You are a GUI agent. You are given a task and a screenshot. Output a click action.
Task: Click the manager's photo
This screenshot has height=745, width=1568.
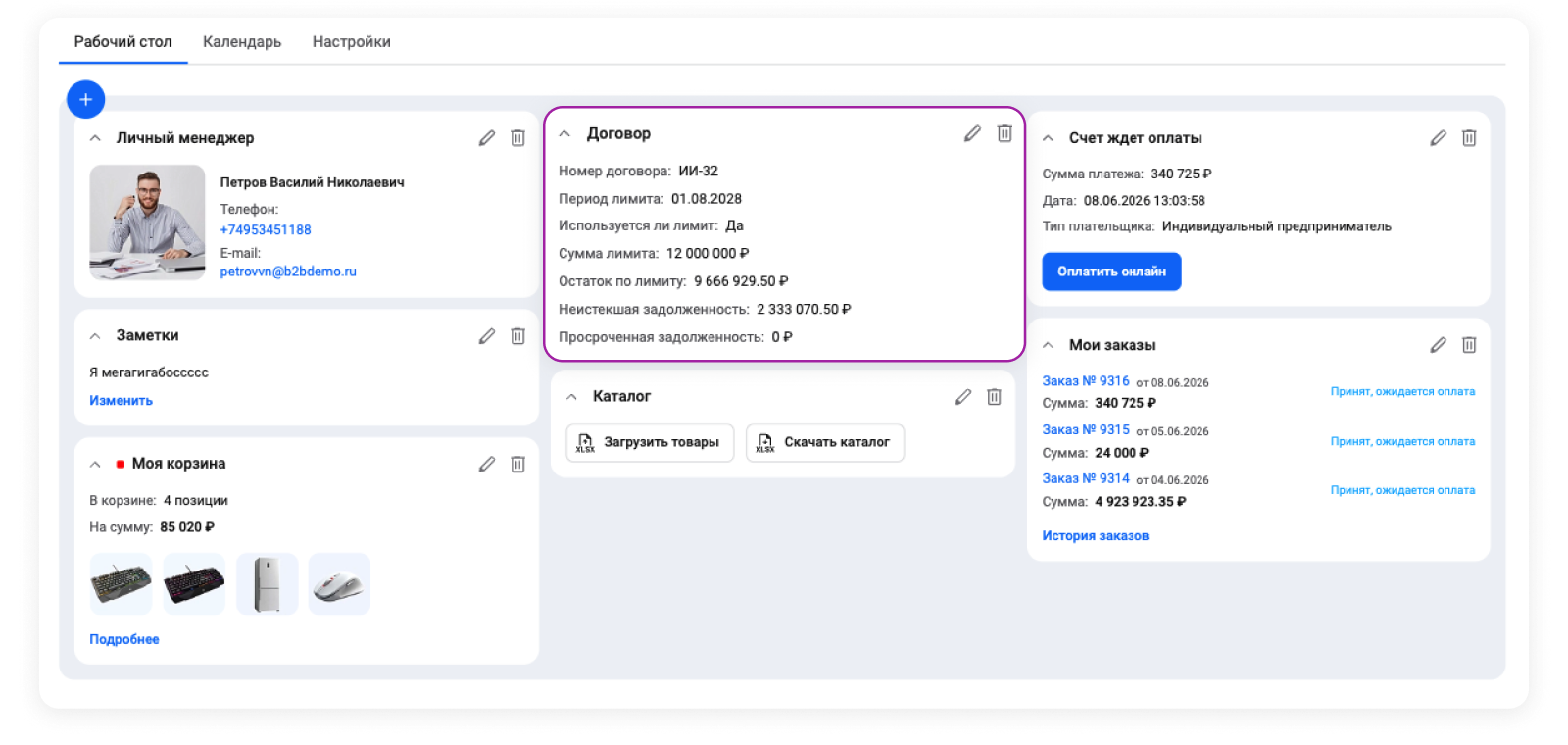147,223
